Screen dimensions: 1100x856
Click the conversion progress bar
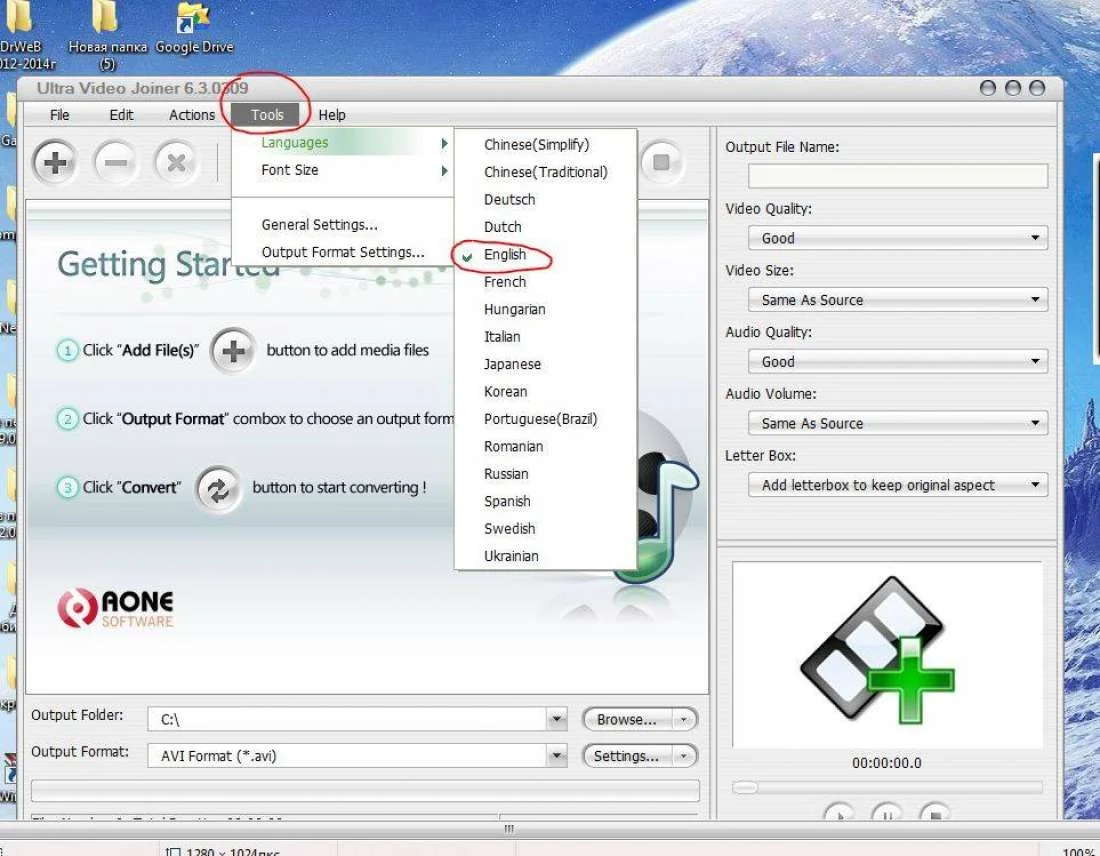365,791
